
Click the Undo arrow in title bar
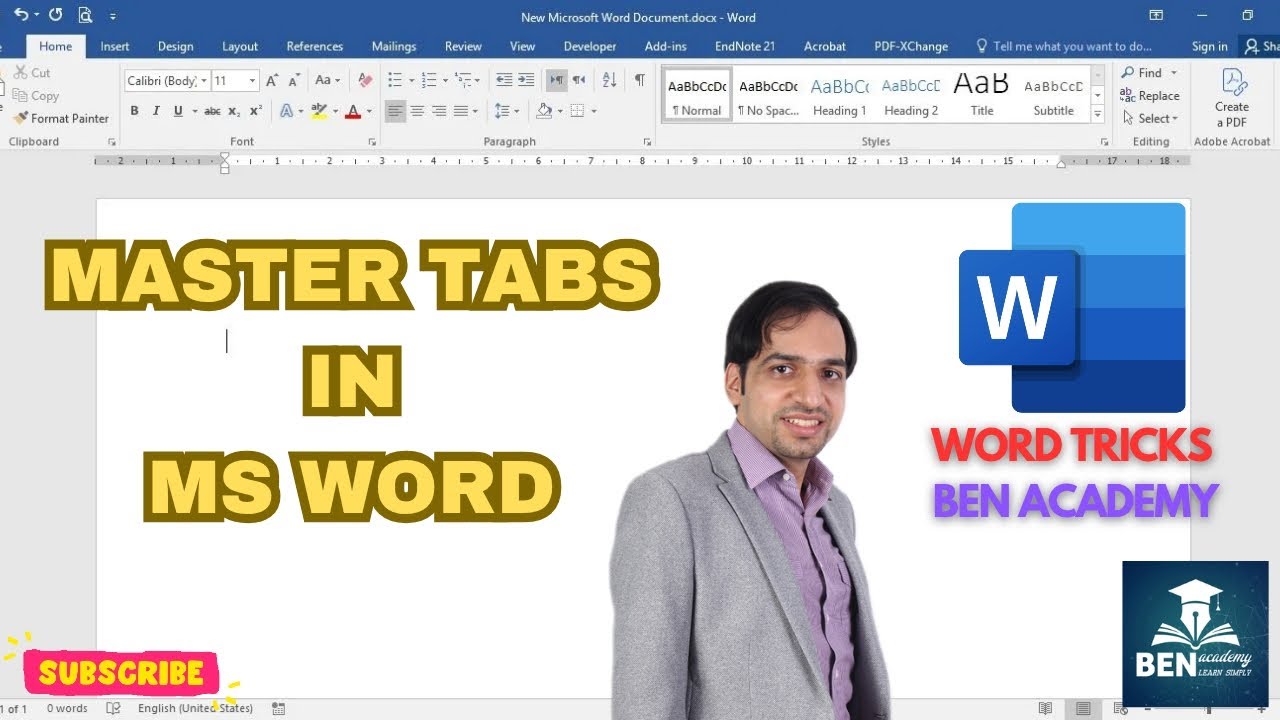click(21, 15)
